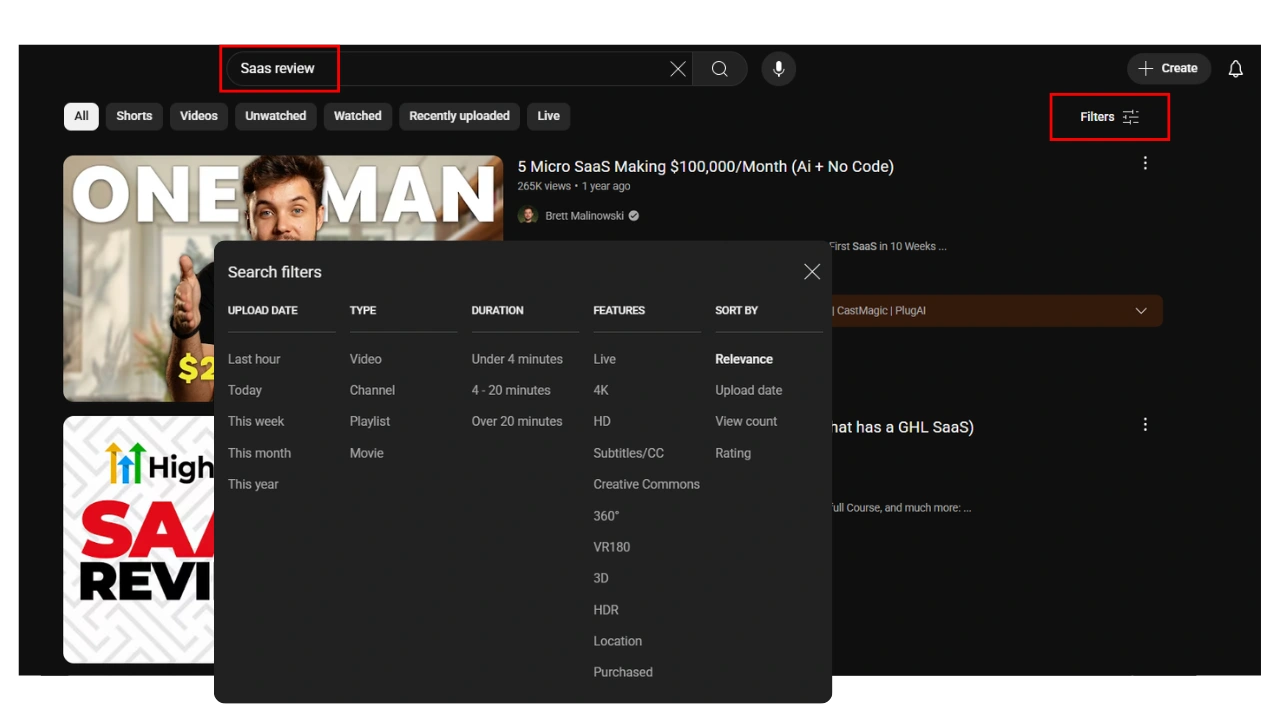This screenshot has height=720, width=1280.
Task: Set type filter to Playlist
Action: coord(370,421)
